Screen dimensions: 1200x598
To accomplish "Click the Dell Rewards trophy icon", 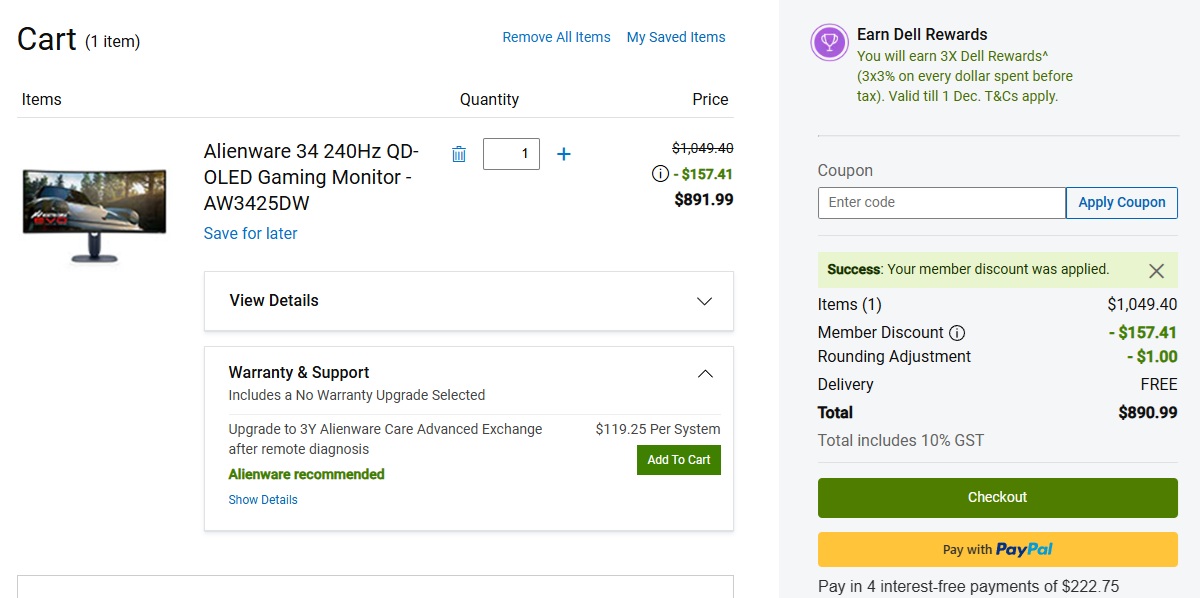I will (829, 42).
